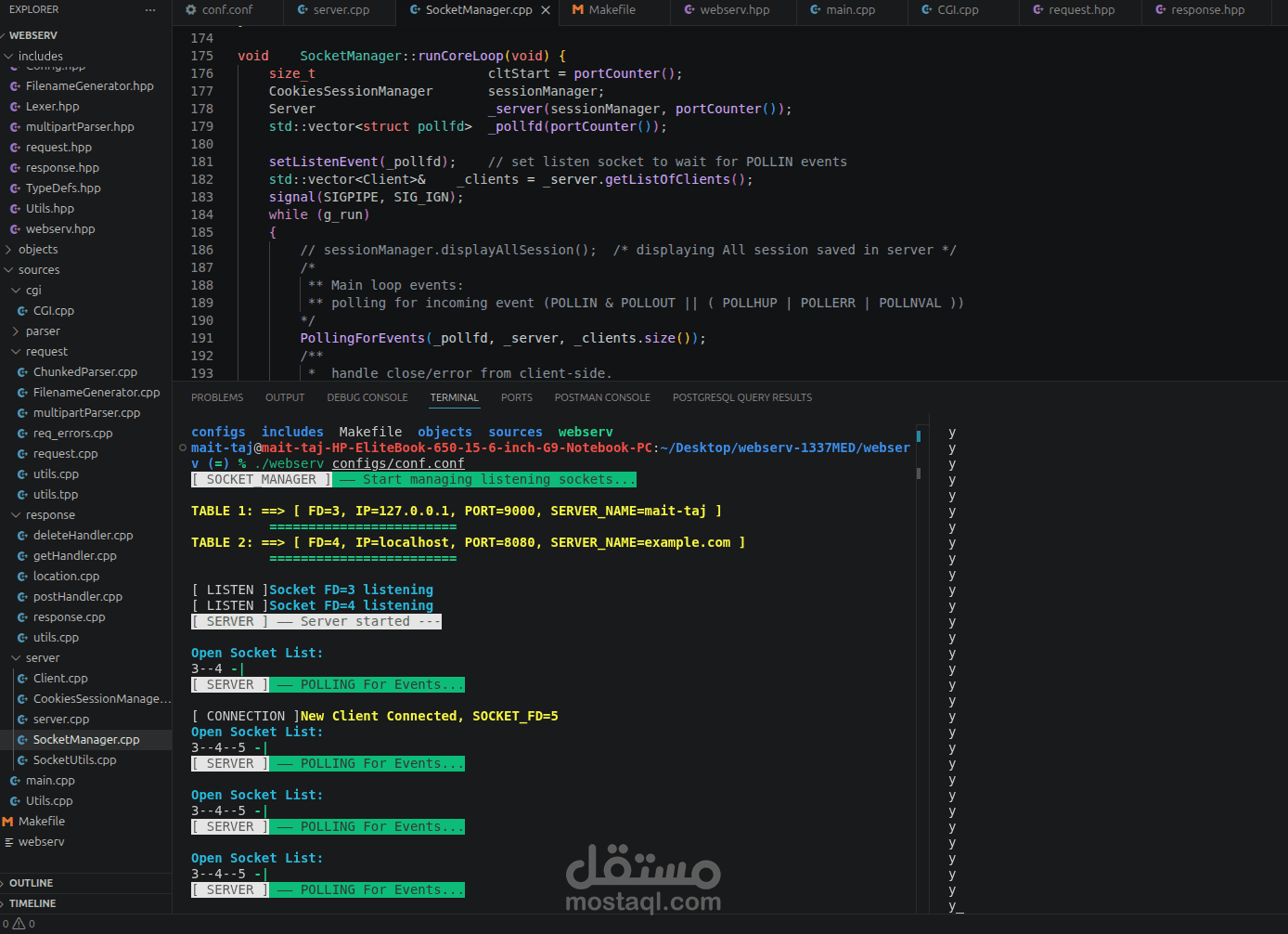The image size is (1288, 934).
Task: Open the PORTS panel tab
Action: pyautogui.click(x=517, y=397)
